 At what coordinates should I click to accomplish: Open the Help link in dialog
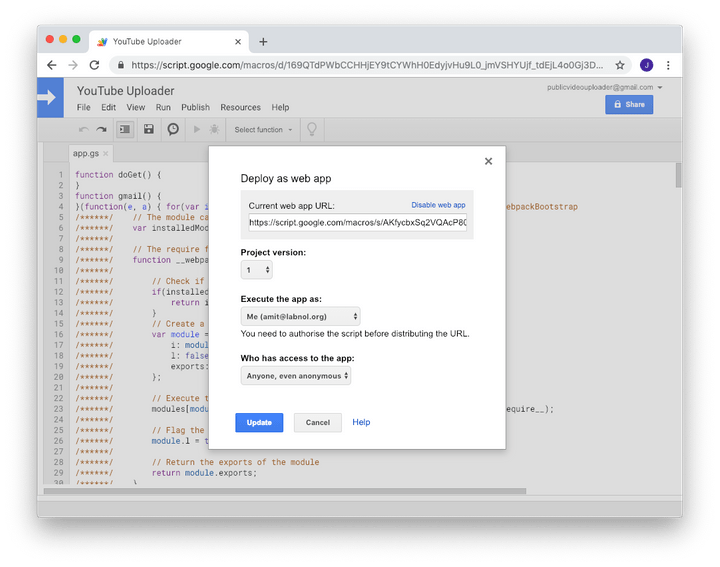pyautogui.click(x=361, y=422)
